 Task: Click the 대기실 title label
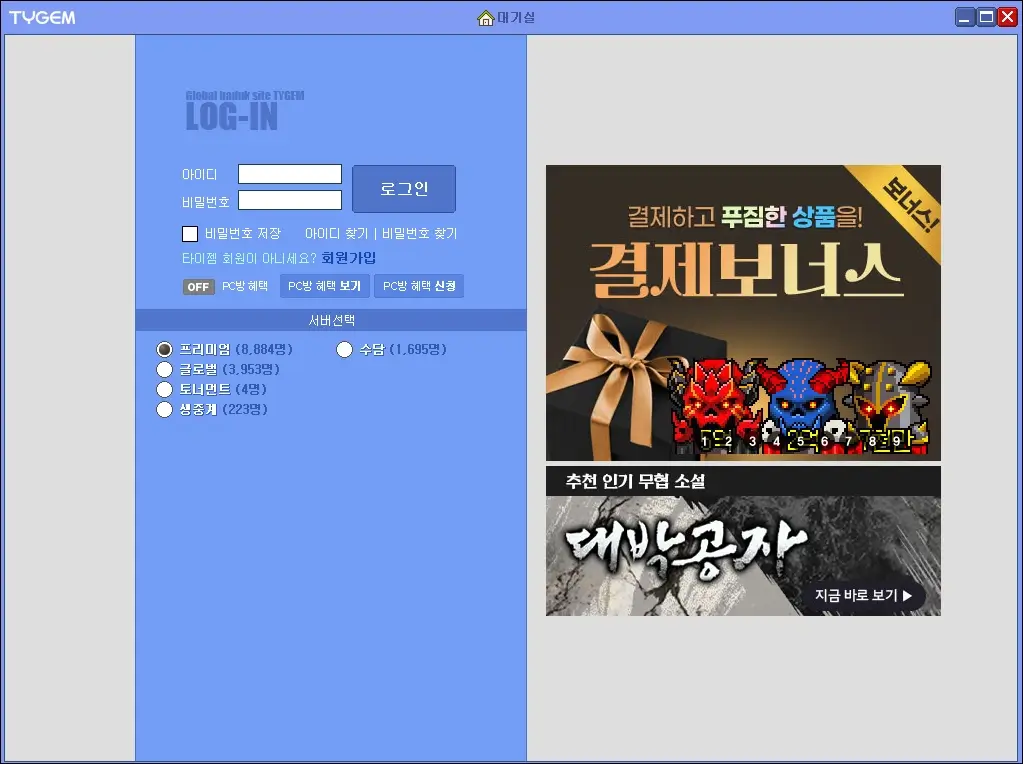click(x=516, y=18)
